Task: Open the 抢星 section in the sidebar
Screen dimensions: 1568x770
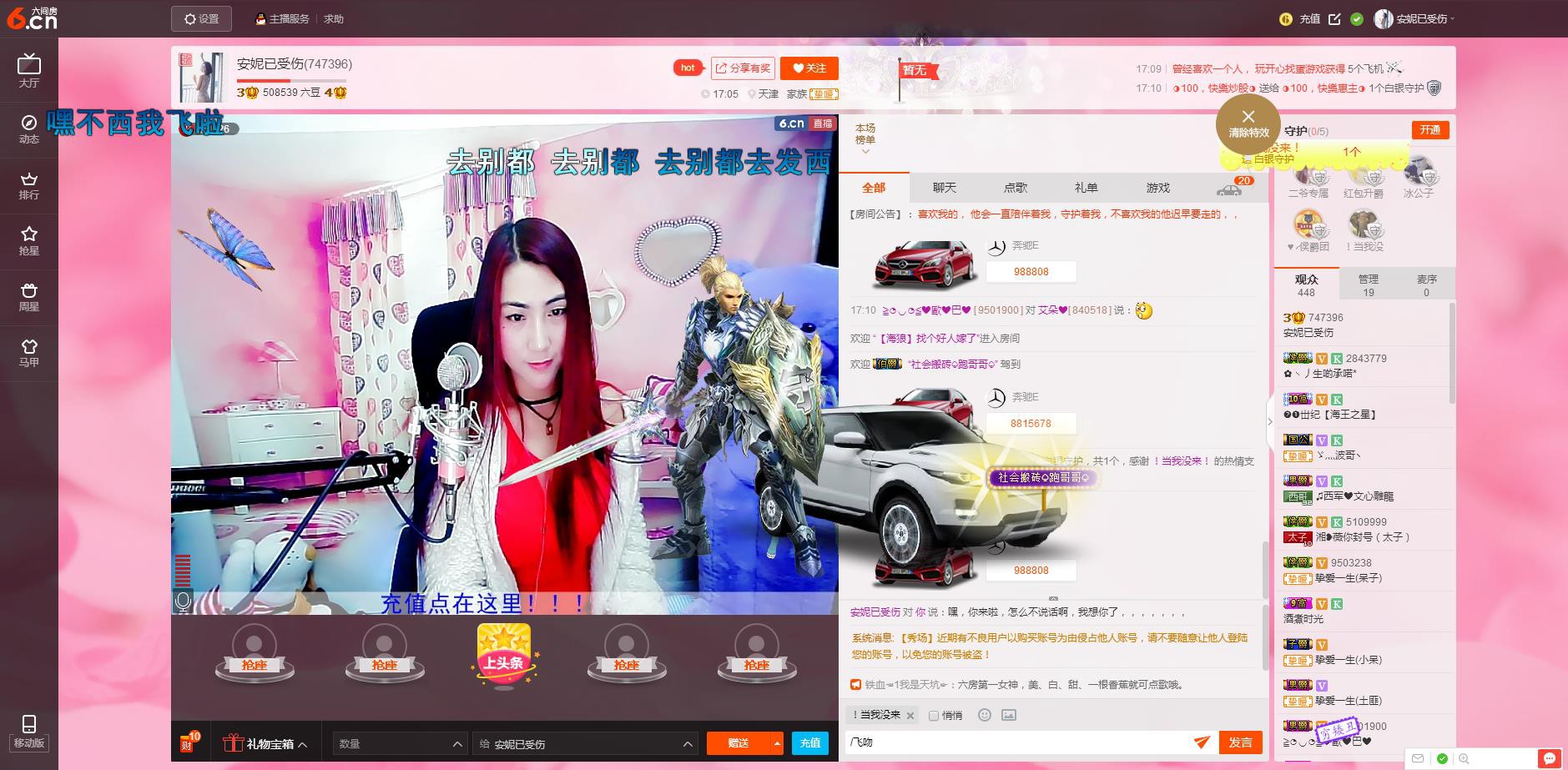Action: [29, 240]
